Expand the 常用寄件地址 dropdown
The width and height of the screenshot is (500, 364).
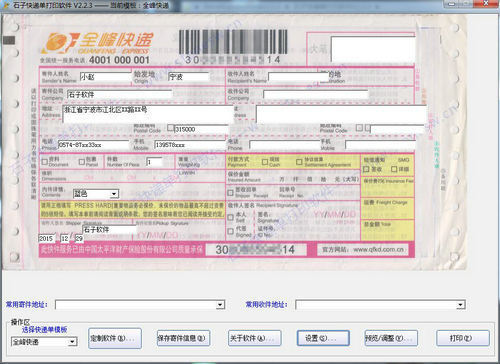(220, 305)
